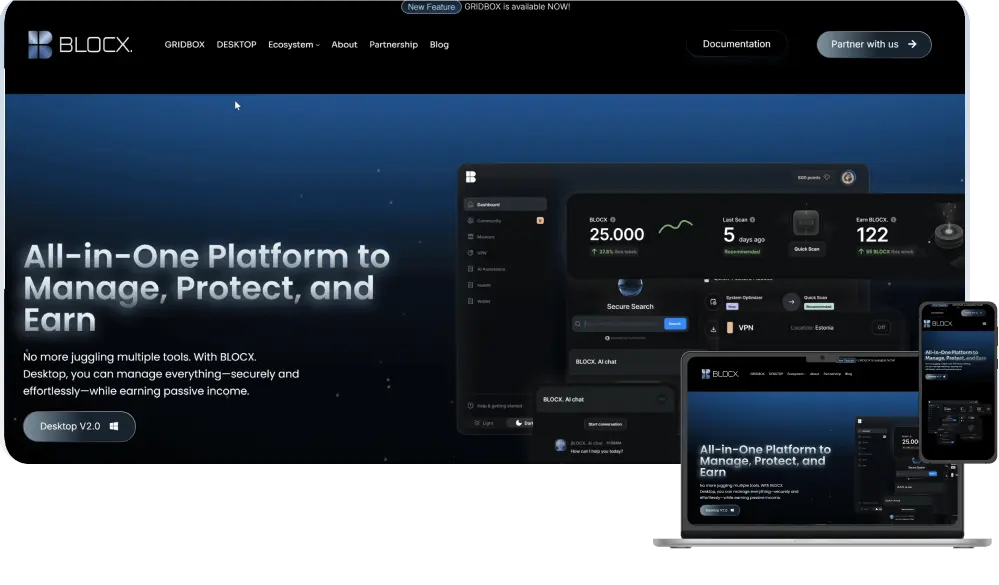This screenshot has height=585, width=999.
Task: Click 'GRIDBOX is available NOW!' announcement text
Action: tap(517, 7)
